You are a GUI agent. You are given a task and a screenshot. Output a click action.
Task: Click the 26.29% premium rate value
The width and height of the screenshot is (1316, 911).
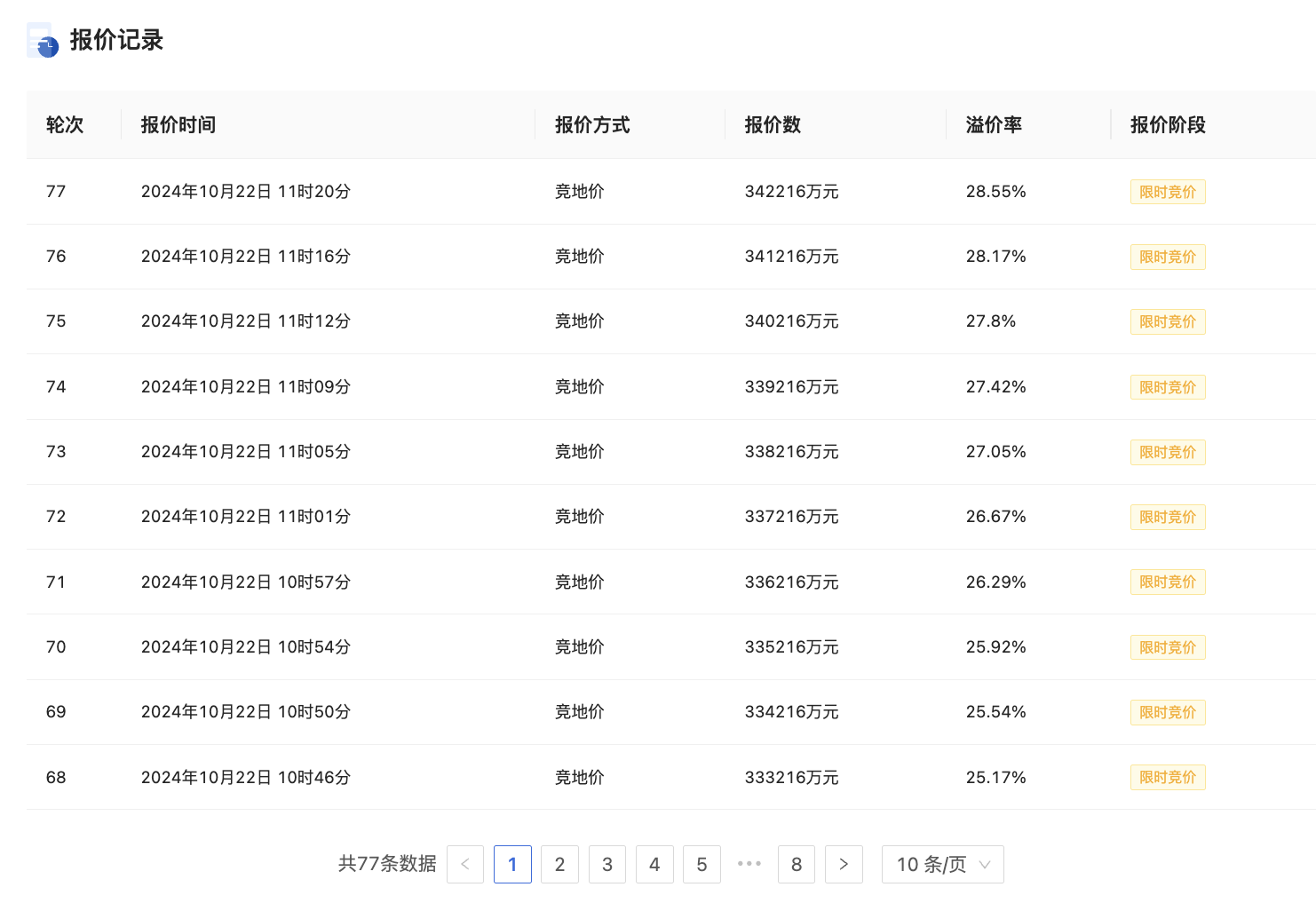pos(996,582)
